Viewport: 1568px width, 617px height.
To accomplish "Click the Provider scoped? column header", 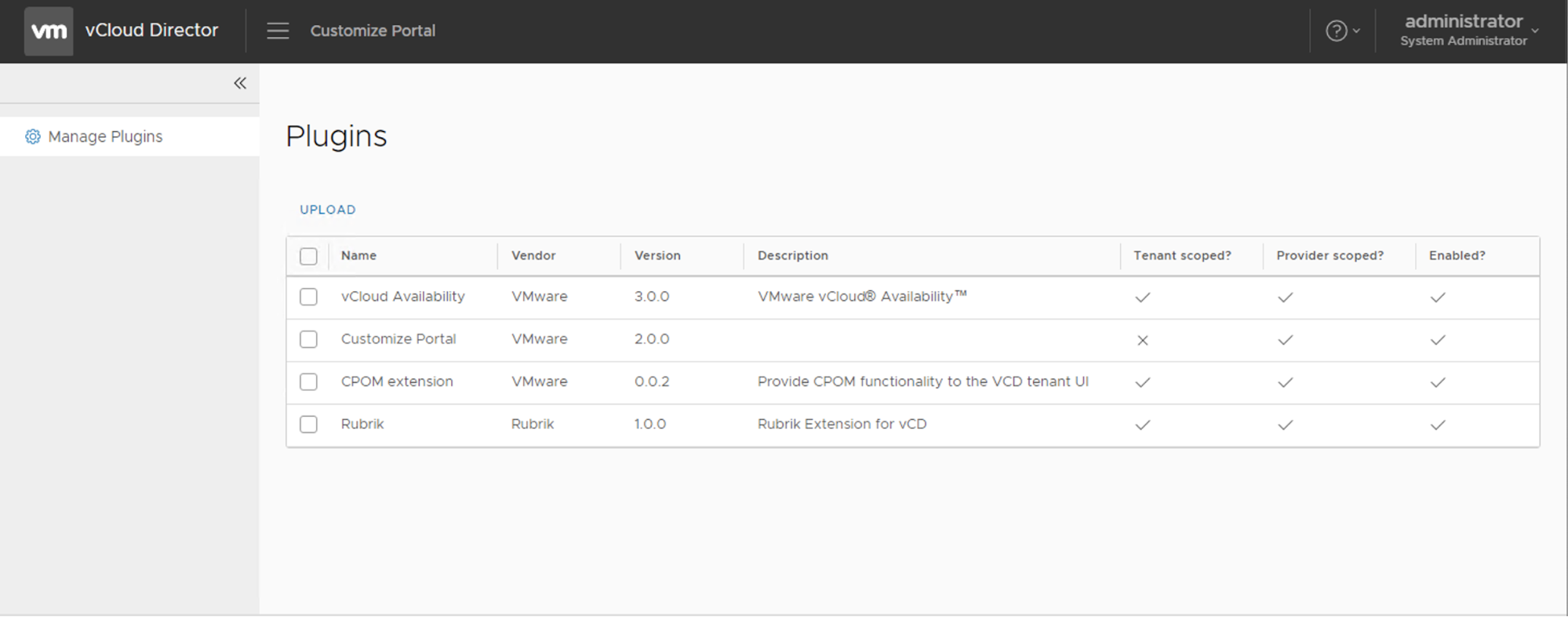I will (x=1330, y=256).
